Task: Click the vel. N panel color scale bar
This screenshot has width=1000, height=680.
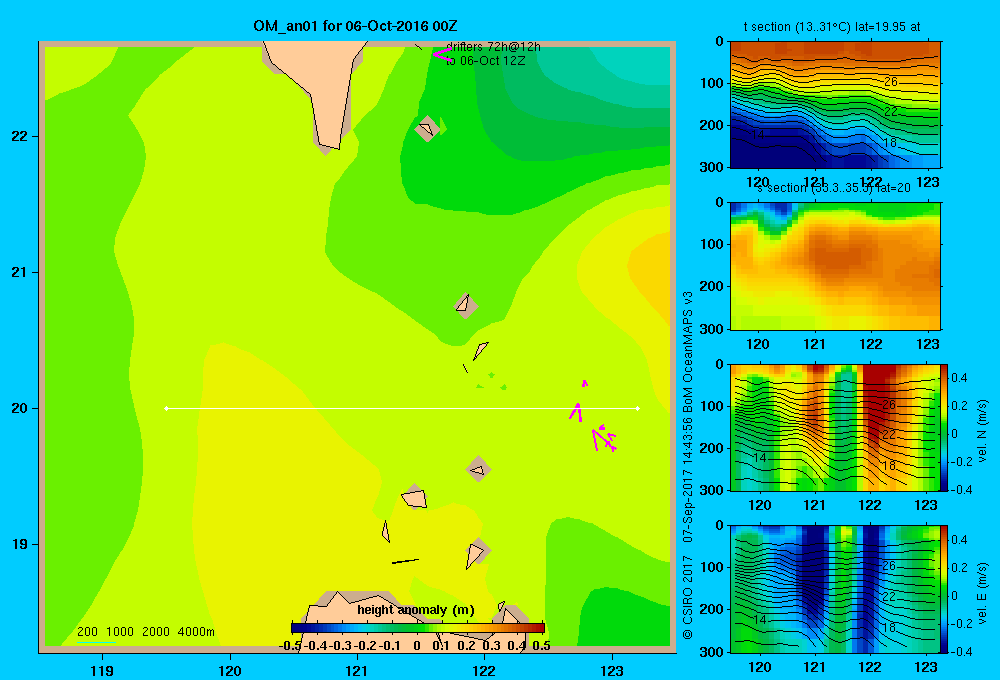Action: click(944, 427)
